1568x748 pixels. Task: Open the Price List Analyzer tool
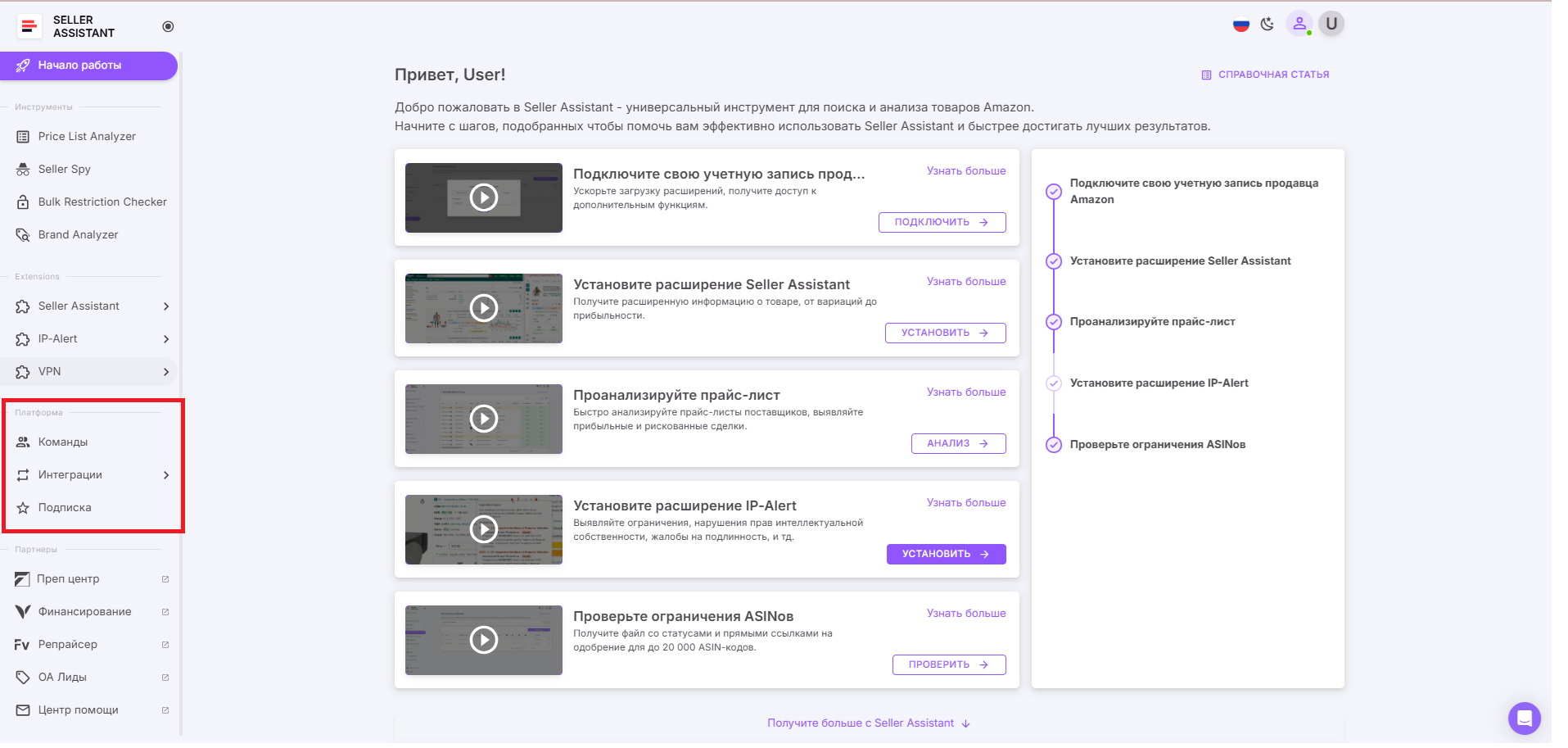pos(86,136)
